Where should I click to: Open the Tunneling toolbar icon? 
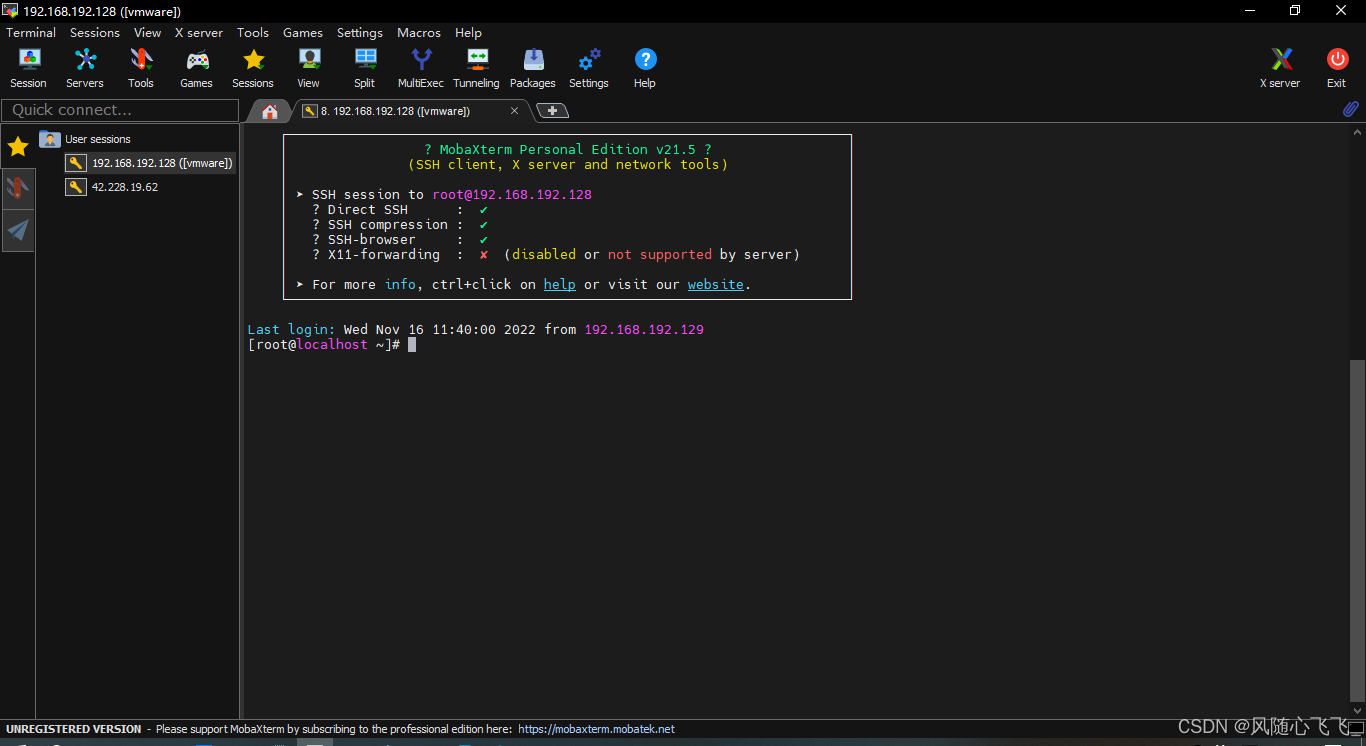coord(477,68)
